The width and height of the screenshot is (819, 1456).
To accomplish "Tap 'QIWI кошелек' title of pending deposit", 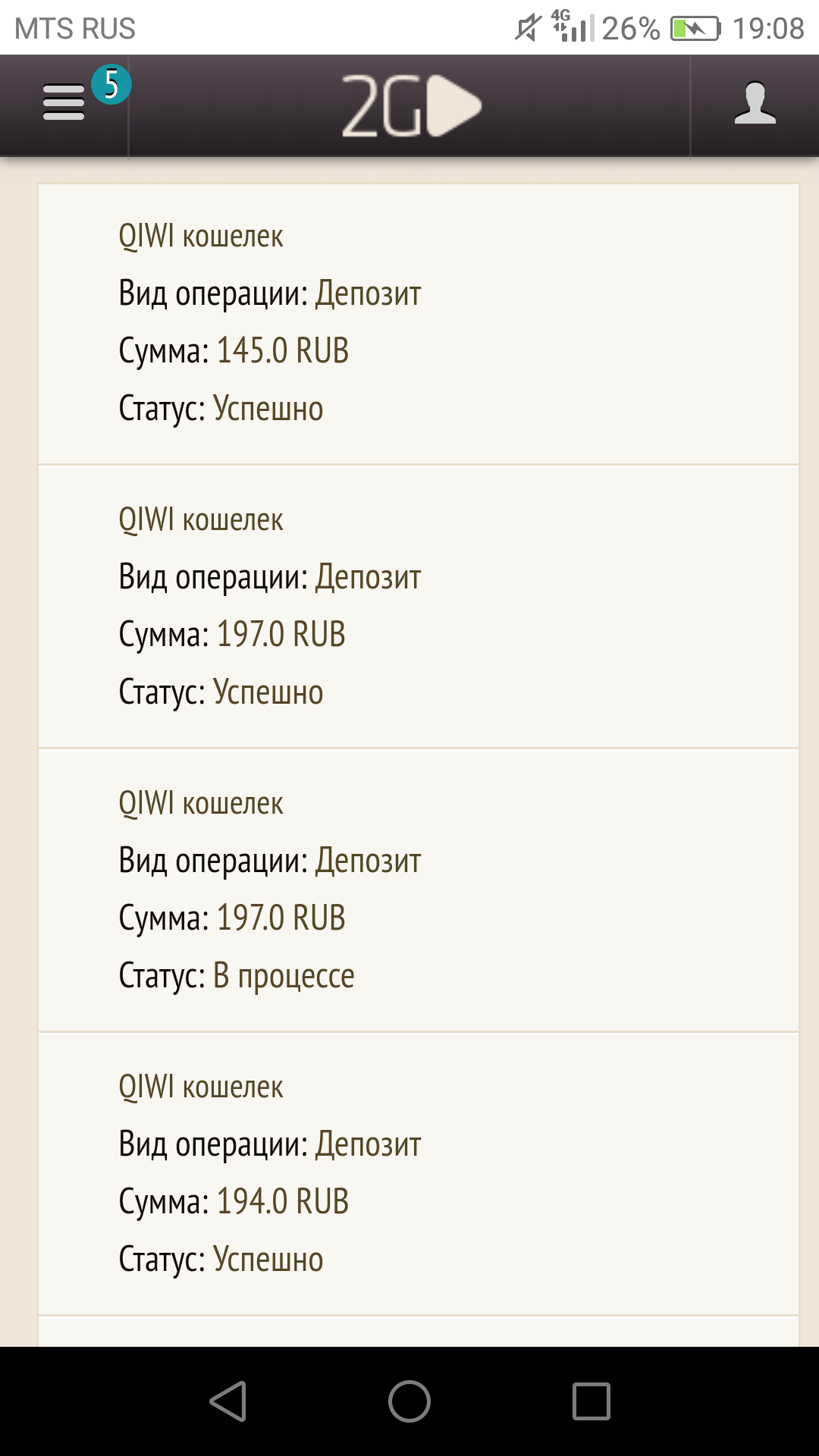I will pyautogui.click(x=201, y=803).
